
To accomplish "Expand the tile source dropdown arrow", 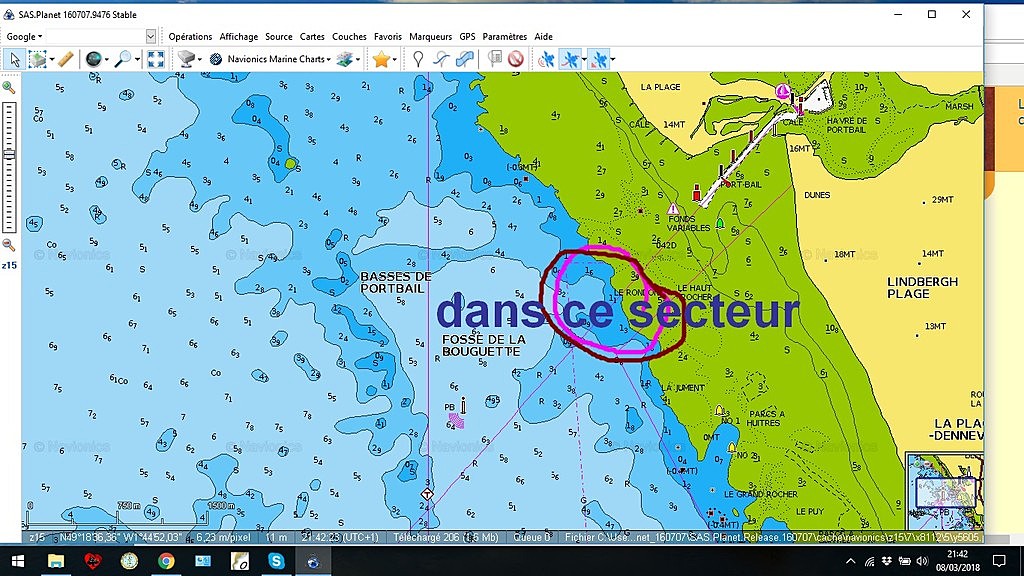I will tap(199, 59).
